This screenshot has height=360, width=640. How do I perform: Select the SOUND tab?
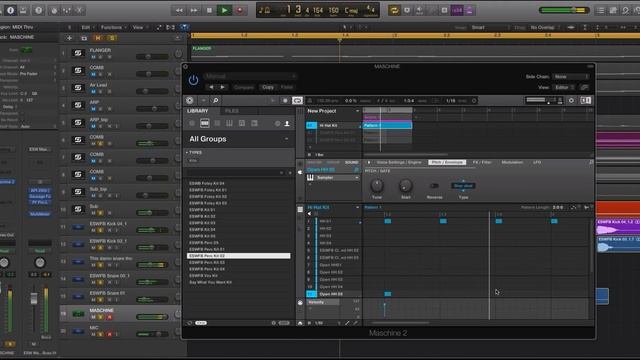[x=351, y=162]
